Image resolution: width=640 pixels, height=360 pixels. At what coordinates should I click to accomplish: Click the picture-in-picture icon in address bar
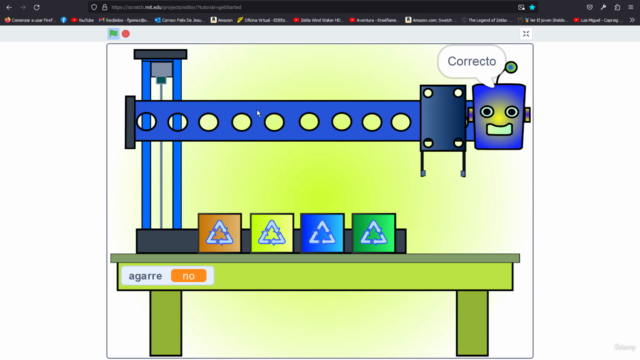(521, 7)
